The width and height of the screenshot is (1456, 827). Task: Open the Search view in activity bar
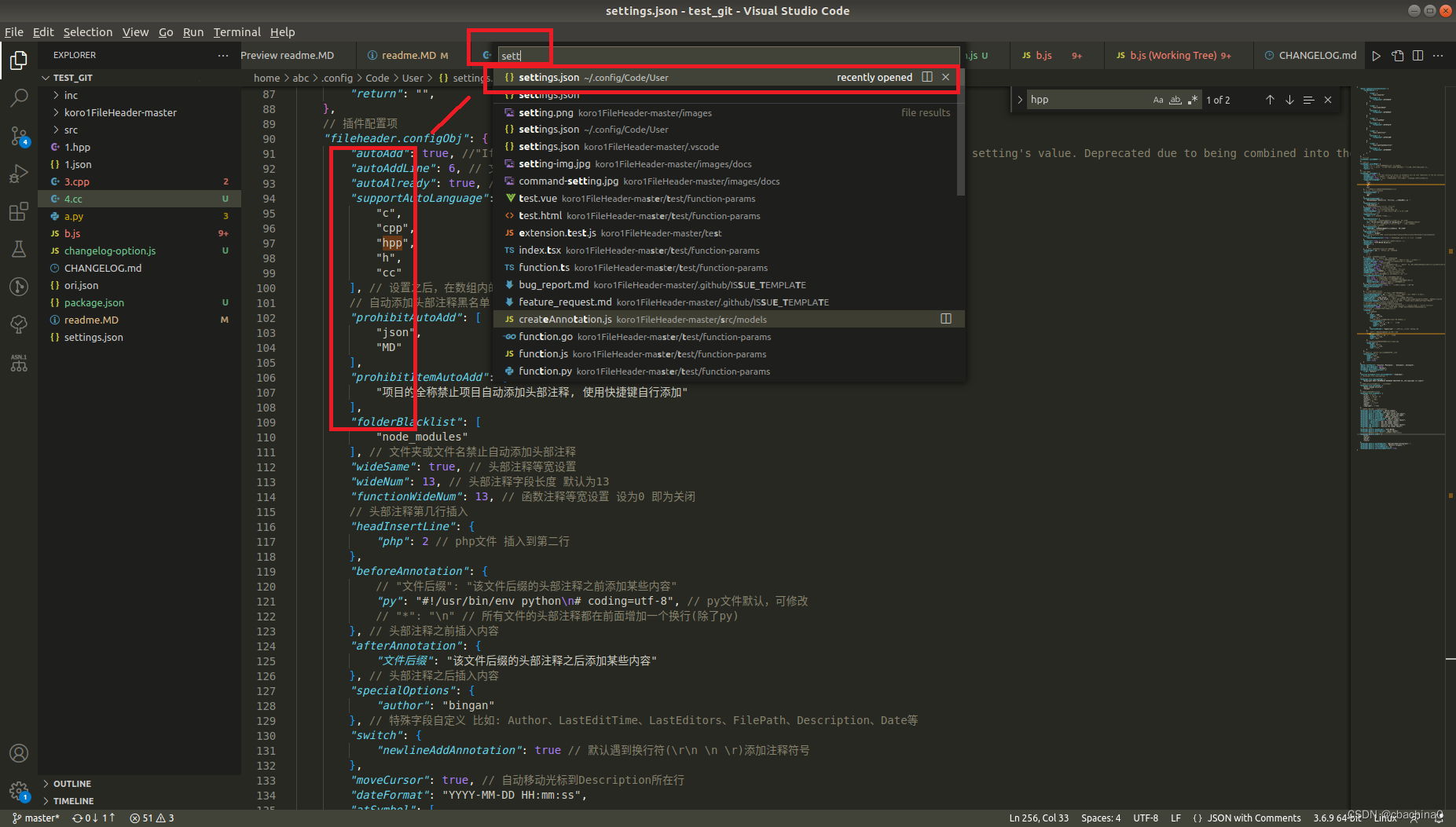click(19, 98)
